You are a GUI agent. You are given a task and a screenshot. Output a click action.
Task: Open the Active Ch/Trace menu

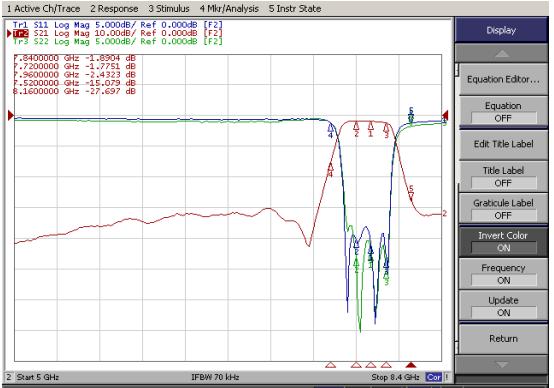tap(44, 9)
